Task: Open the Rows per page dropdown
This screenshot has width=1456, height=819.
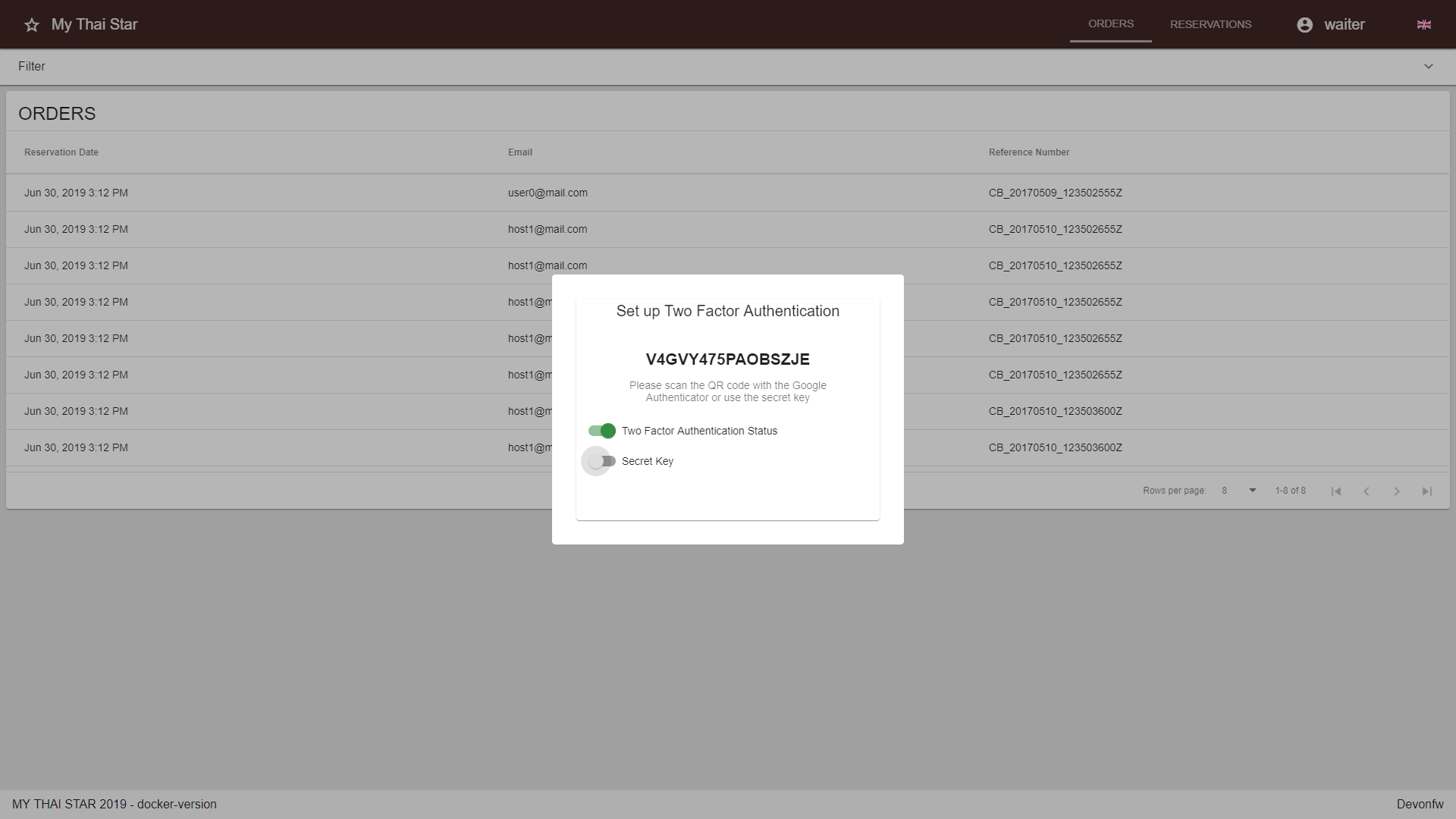Action: click(x=1238, y=490)
